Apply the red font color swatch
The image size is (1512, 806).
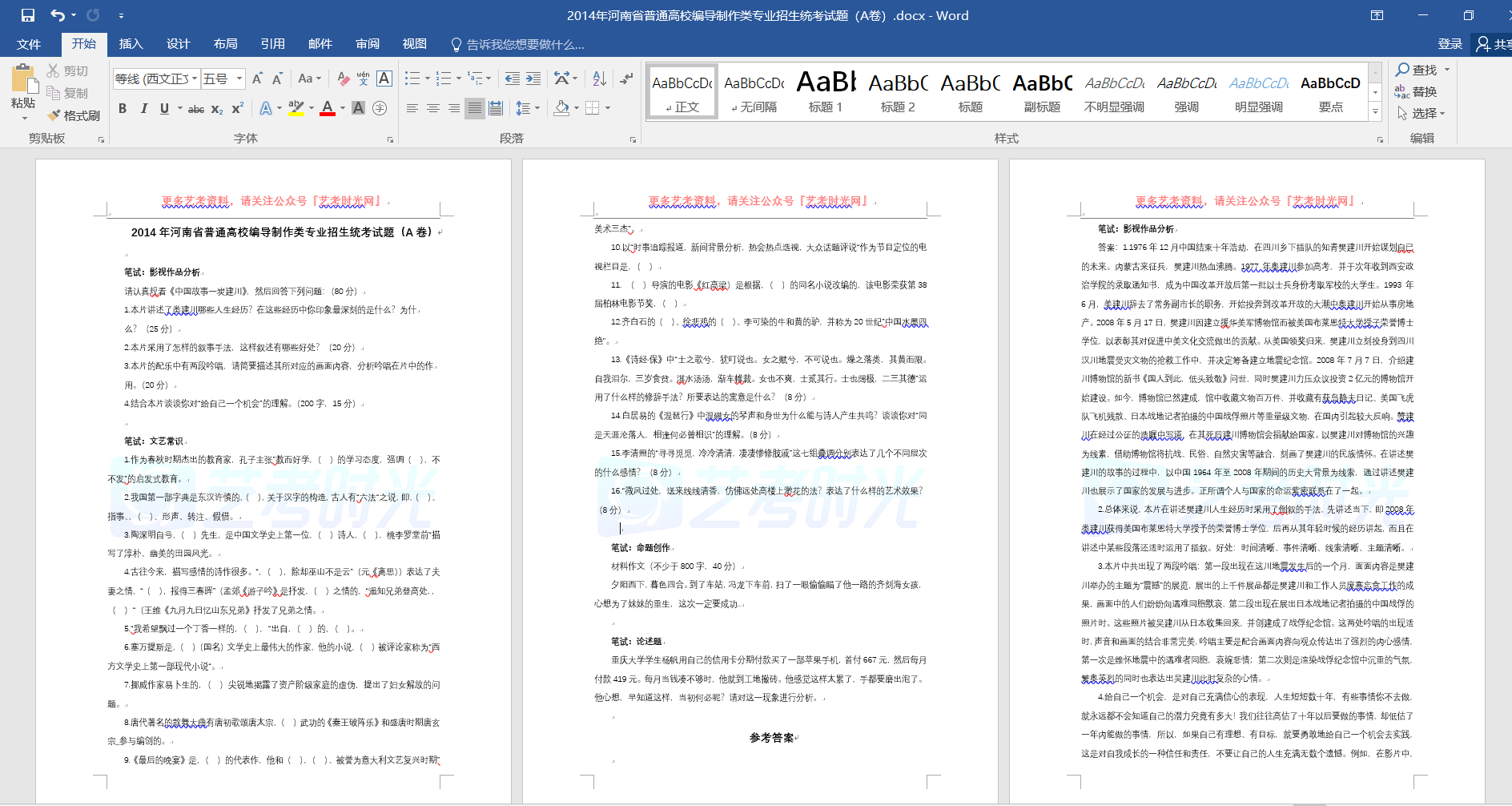point(327,108)
